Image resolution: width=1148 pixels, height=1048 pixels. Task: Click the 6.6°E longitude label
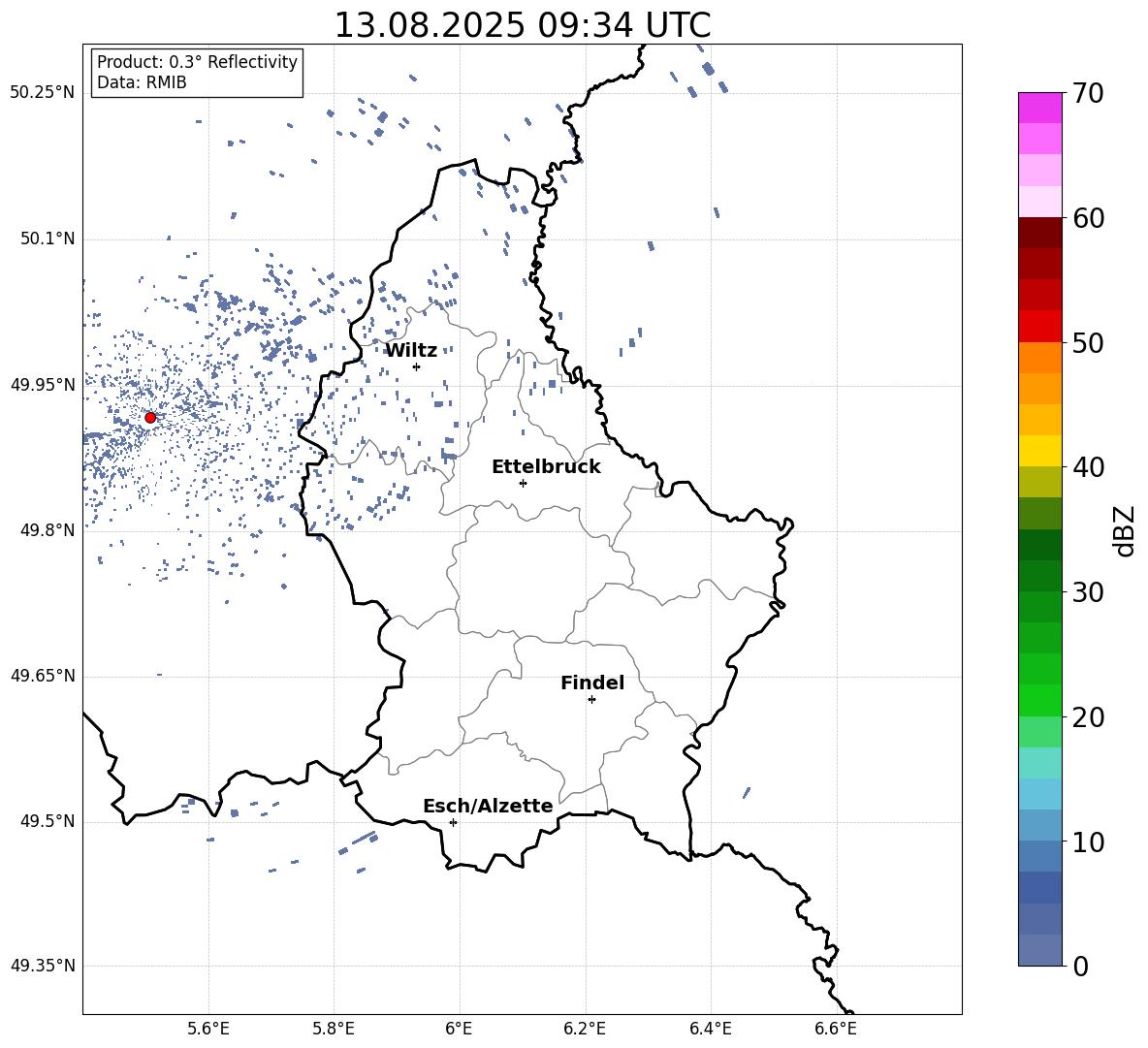836,1030
